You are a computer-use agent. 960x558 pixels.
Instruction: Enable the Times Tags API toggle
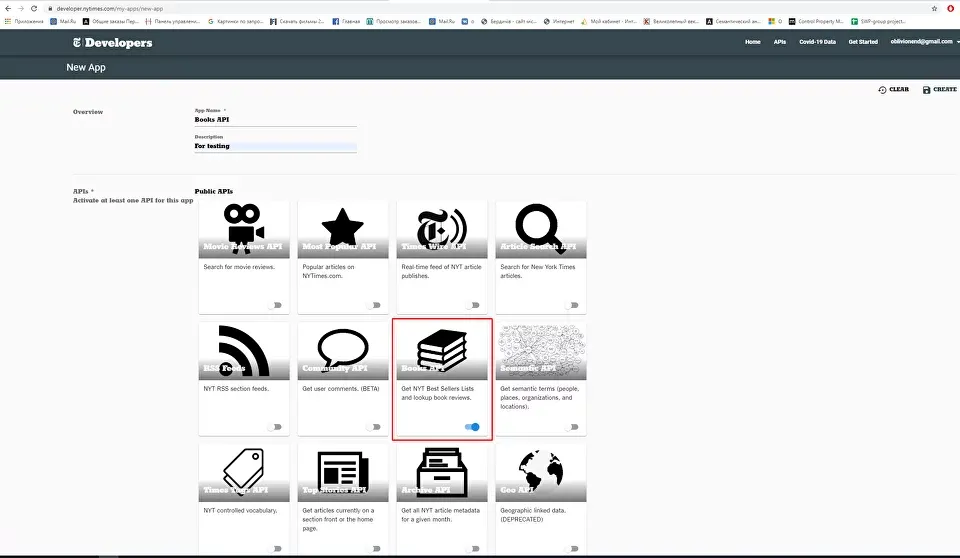click(276, 549)
